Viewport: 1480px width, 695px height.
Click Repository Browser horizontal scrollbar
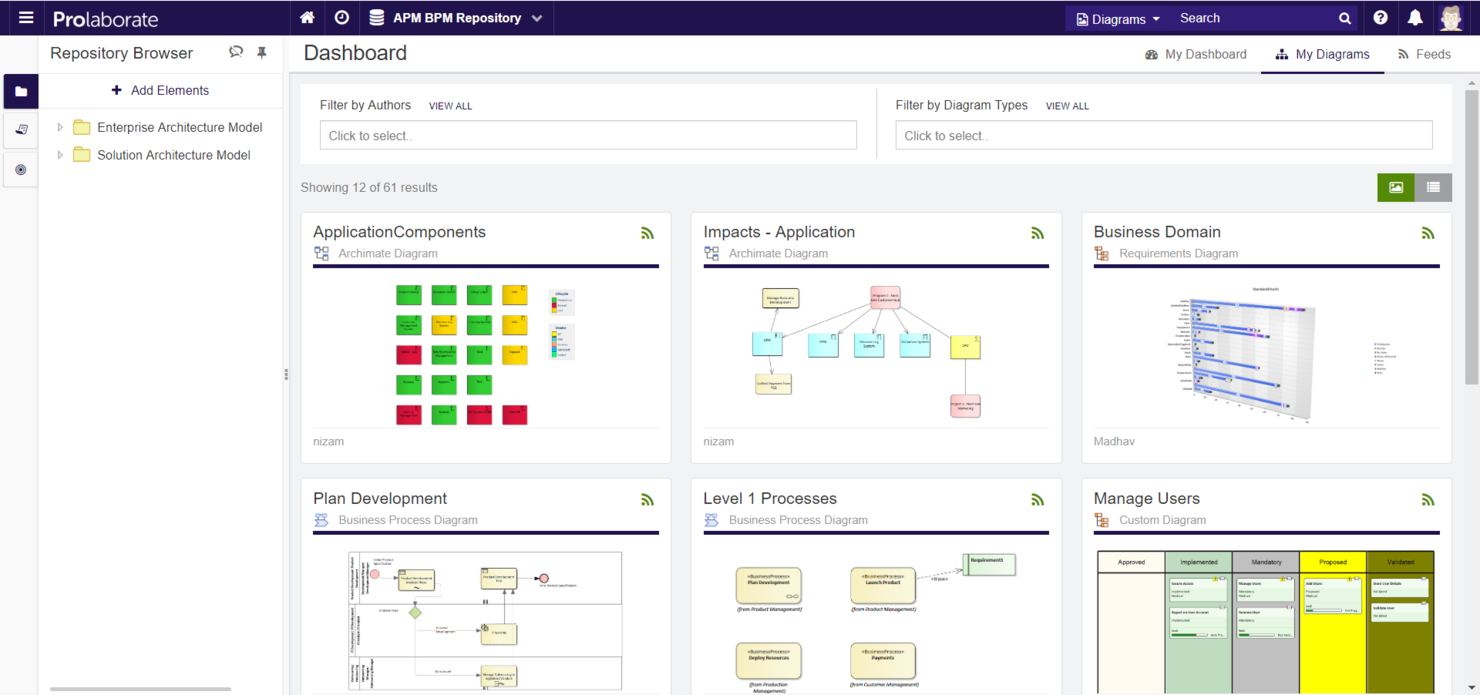pos(140,689)
